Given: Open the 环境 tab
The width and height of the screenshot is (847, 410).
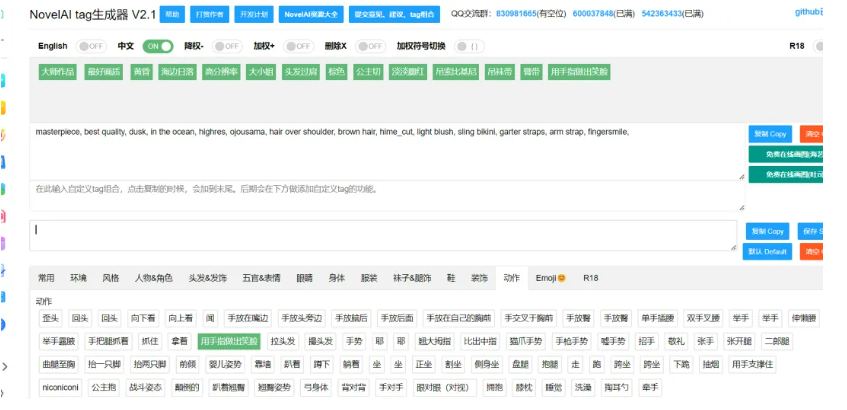Looking at the screenshot, I should pos(78,277).
